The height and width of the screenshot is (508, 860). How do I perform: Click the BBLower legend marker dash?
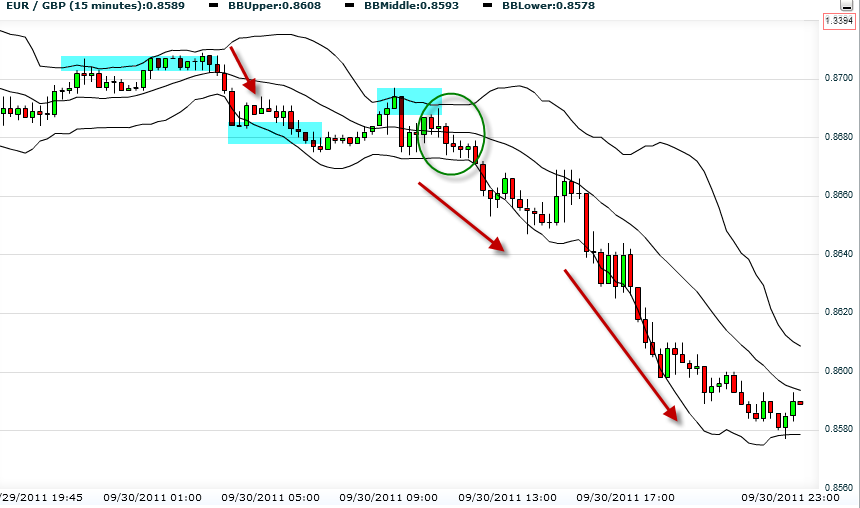click(487, 6)
